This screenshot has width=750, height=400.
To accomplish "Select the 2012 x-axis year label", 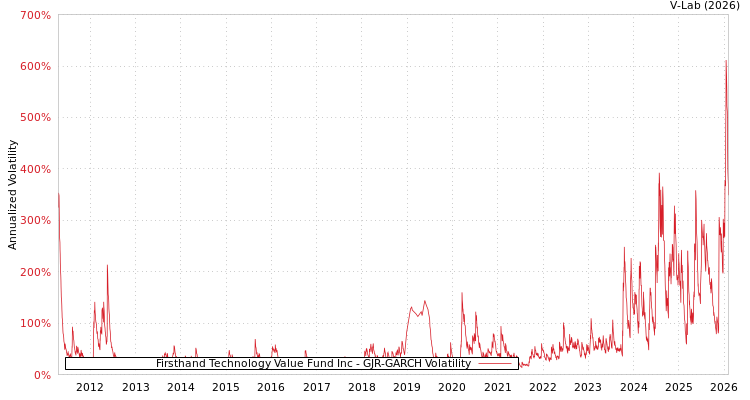I will click(x=90, y=387).
